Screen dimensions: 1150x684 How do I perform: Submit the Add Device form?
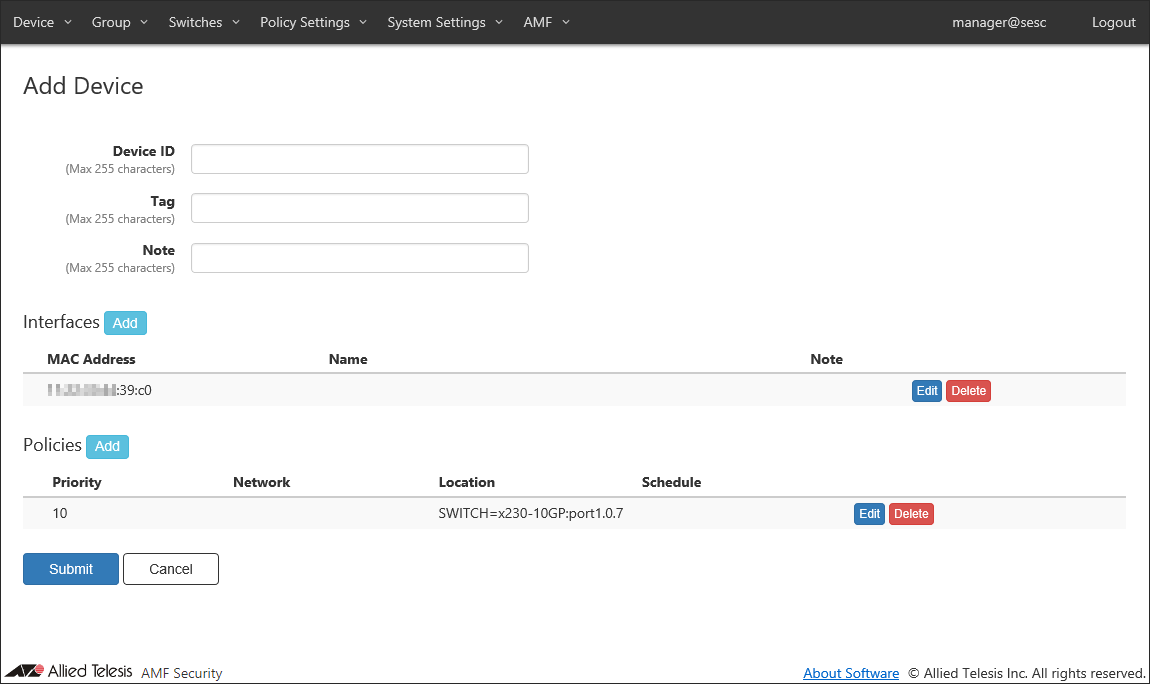(71, 569)
